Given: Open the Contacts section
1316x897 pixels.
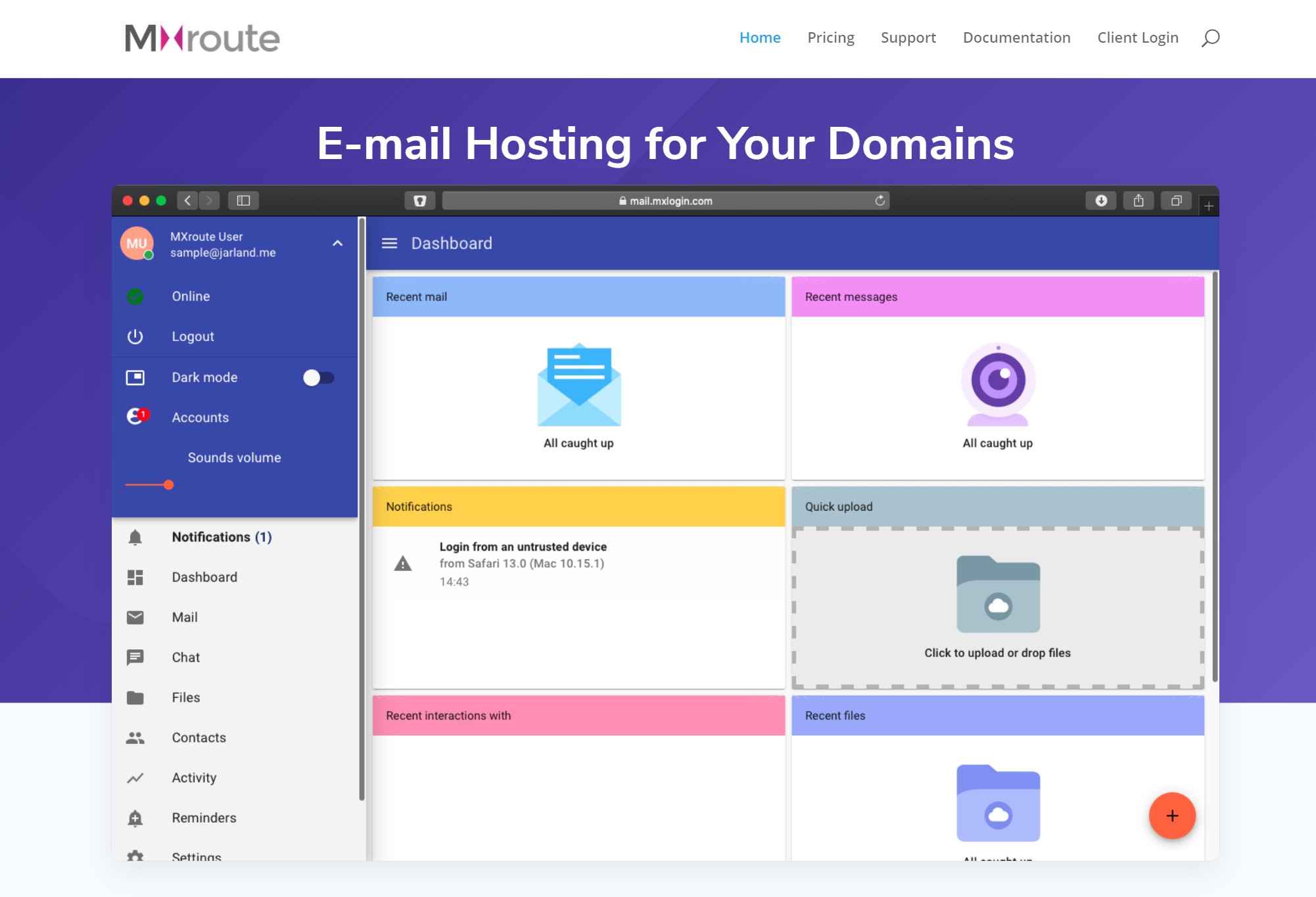Looking at the screenshot, I should click(x=199, y=737).
